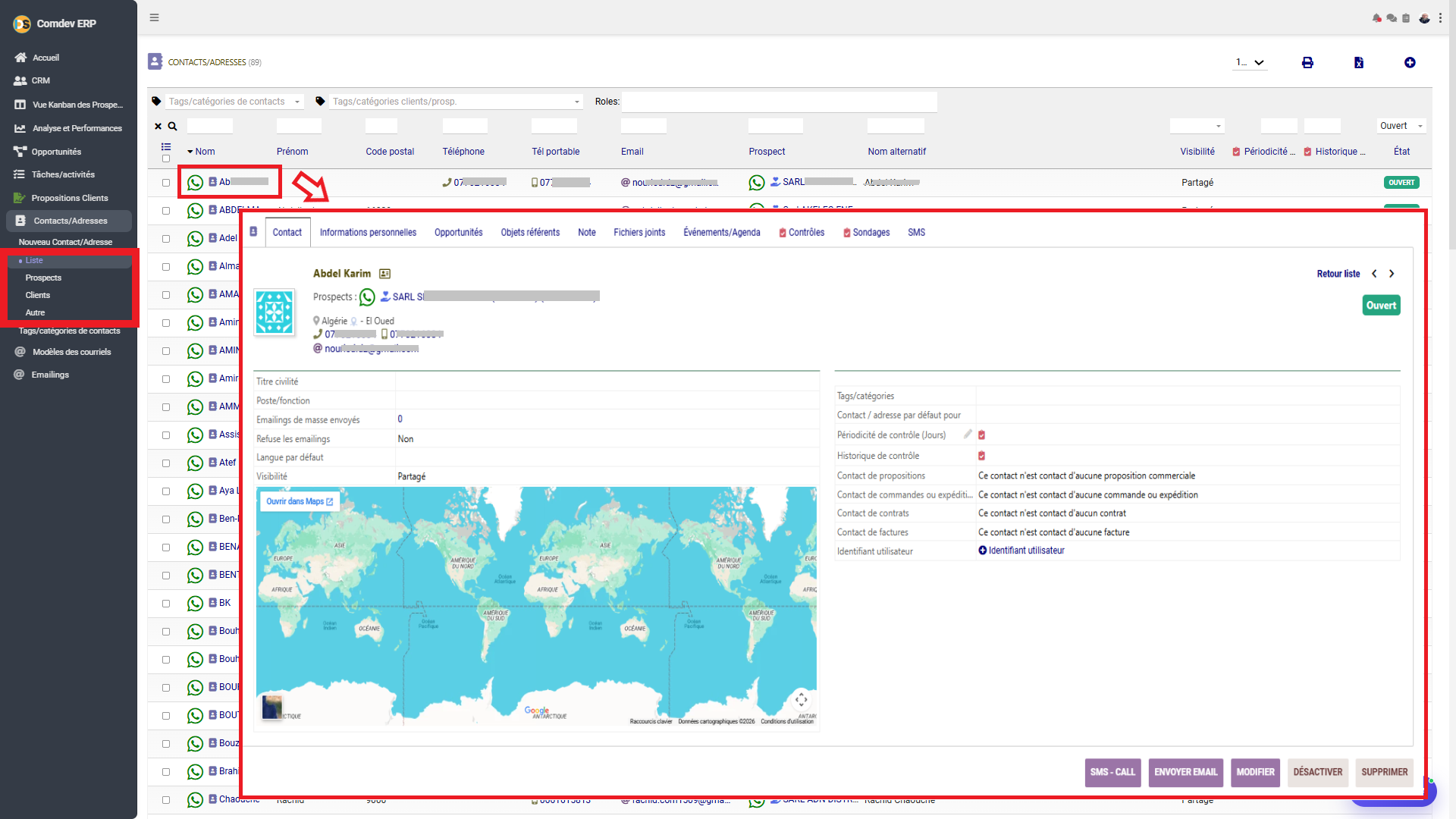Print the contacts list
The width and height of the screenshot is (1456, 819).
[1307, 63]
